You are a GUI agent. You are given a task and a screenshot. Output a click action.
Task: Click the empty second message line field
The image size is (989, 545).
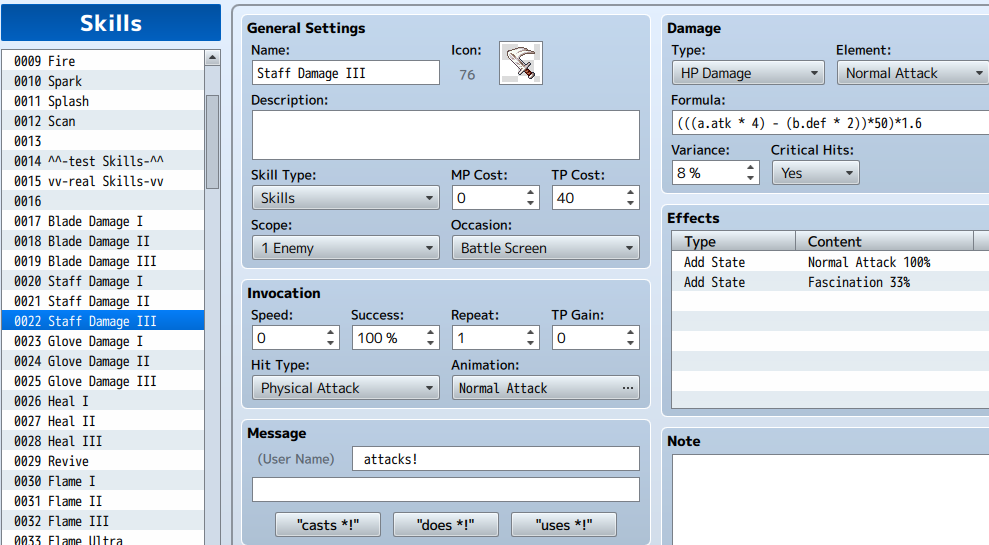coord(445,489)
